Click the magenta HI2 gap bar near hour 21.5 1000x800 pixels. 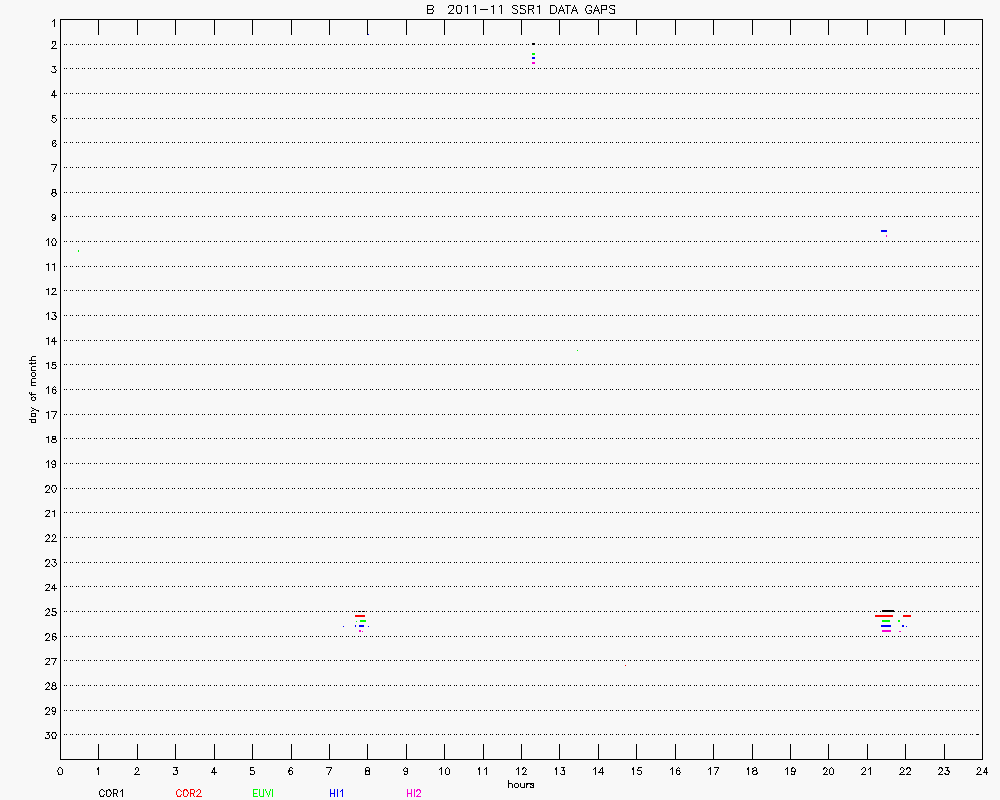pyautogui.click(x=886, y=631)
